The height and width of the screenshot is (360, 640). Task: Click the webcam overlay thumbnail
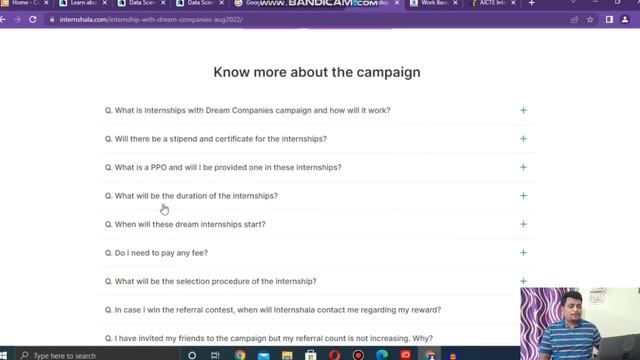[580, 324]
